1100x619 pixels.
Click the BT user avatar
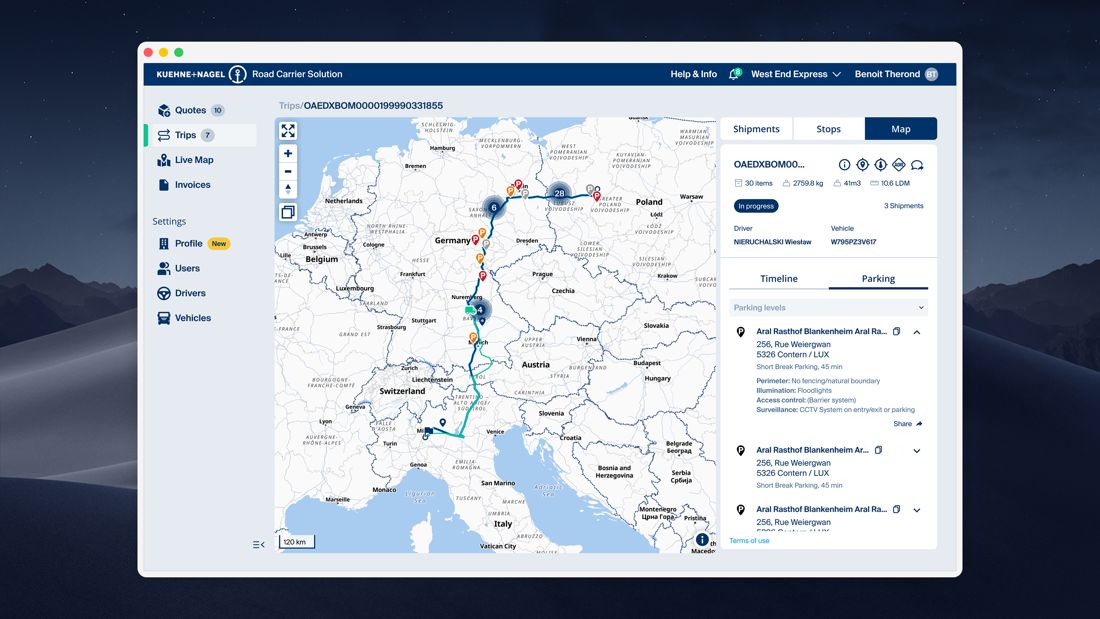(931, 74)
